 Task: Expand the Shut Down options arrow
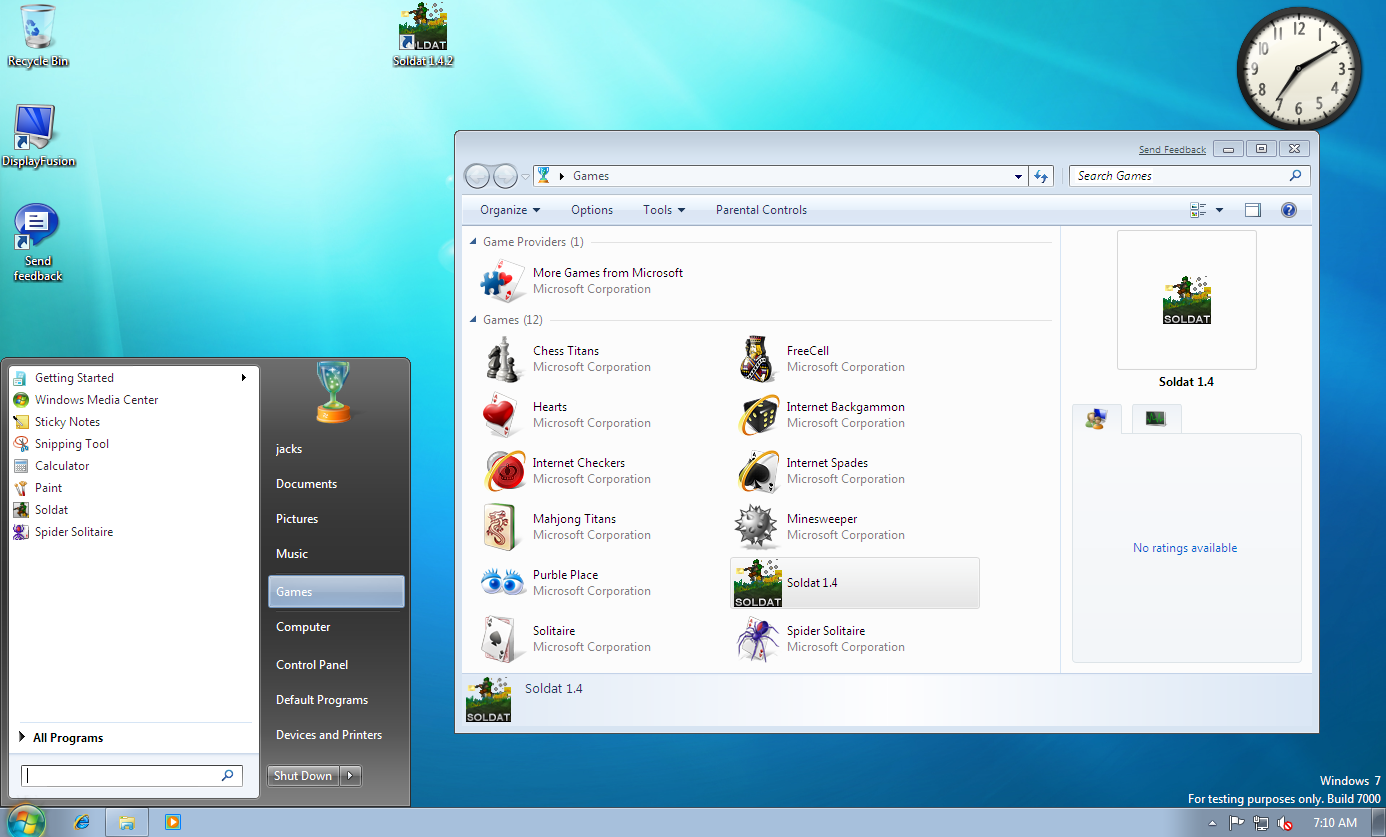click(x=350, y=776)
